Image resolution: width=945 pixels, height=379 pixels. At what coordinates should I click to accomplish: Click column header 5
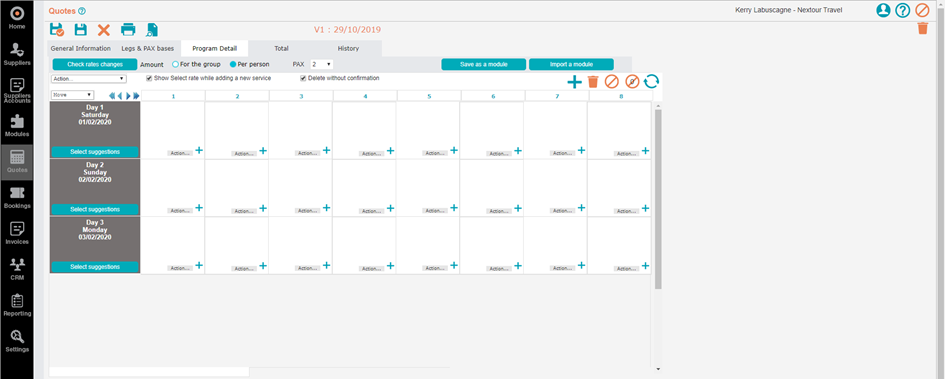click(x=429, y=96)
